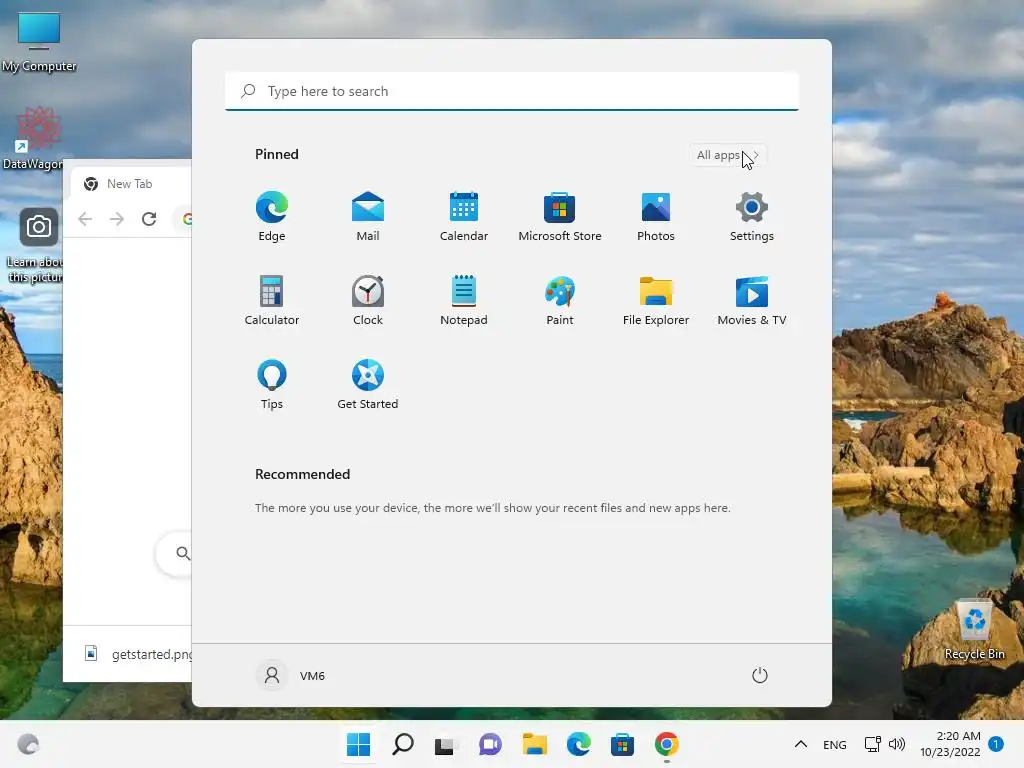Click Chrome back arrow button
This screenshot has width=1024, height=768.
click(x=85, y=219)
